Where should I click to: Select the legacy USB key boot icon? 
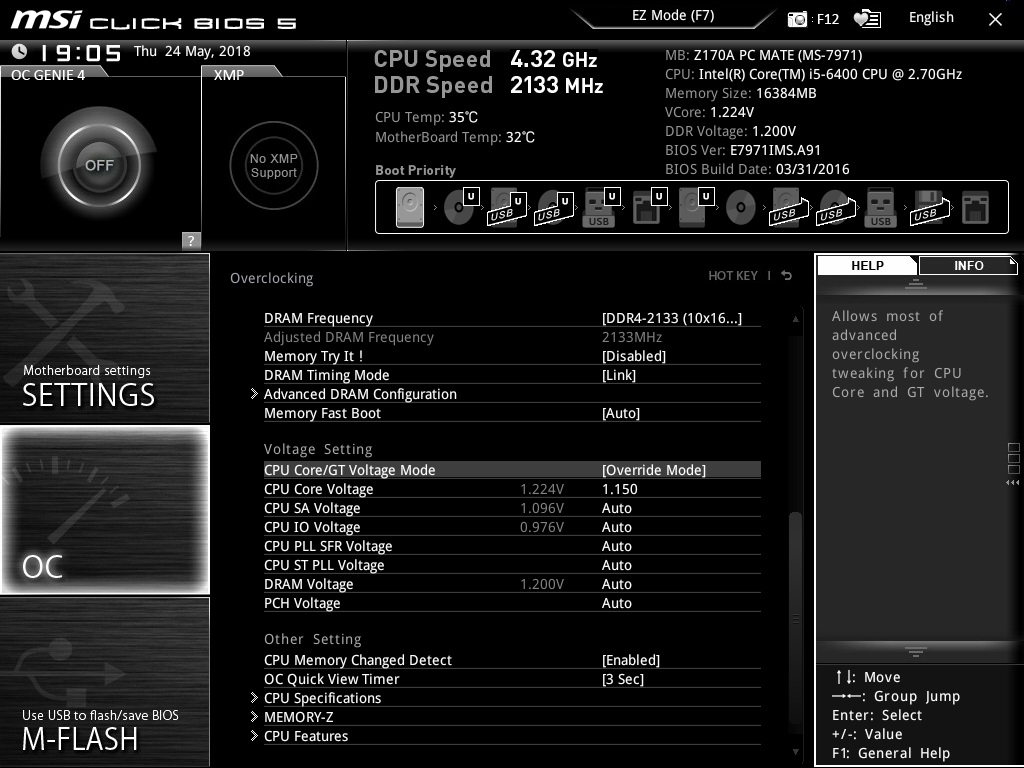click(x=880, y=208)
